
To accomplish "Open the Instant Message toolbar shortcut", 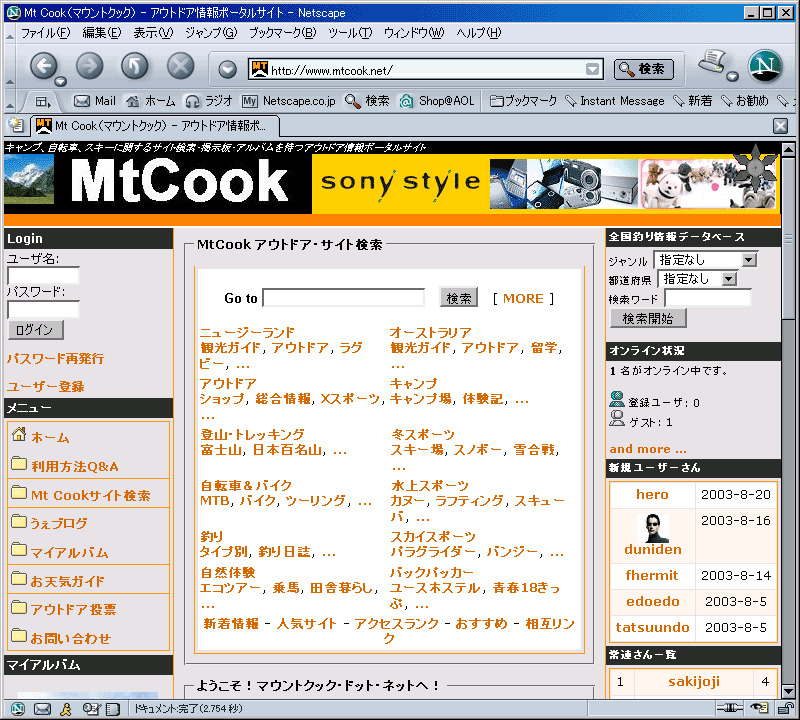I will 615,101.
